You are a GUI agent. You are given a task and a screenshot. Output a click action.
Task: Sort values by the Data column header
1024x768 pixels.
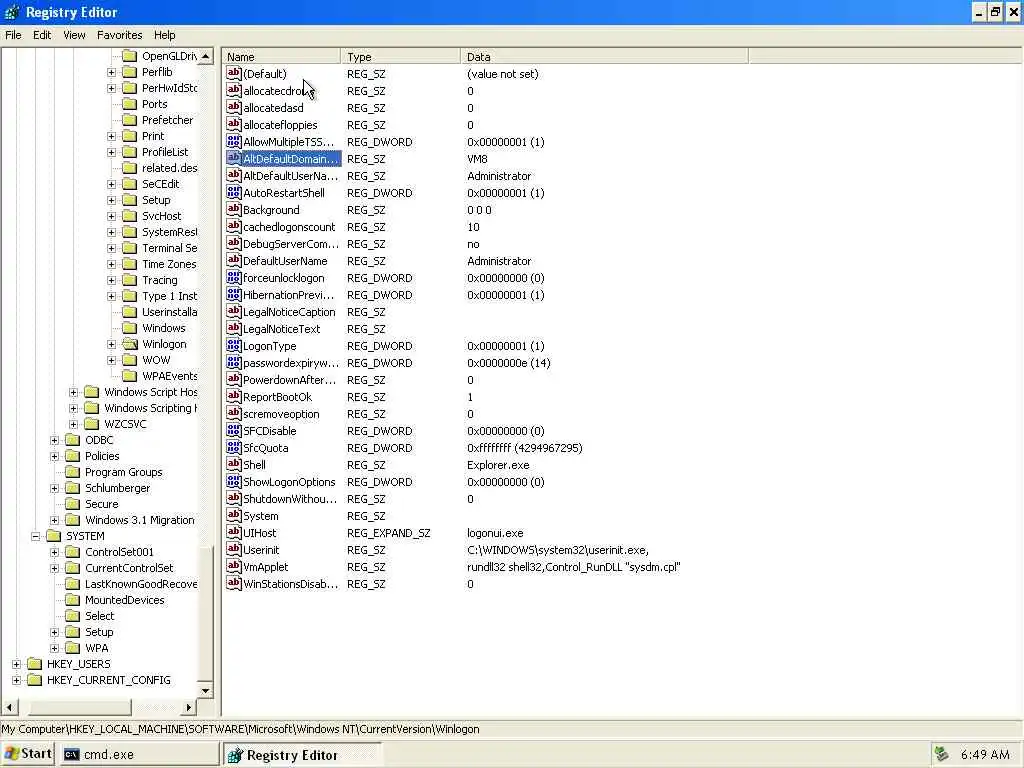pyautogui.click(x=604, y=57)
